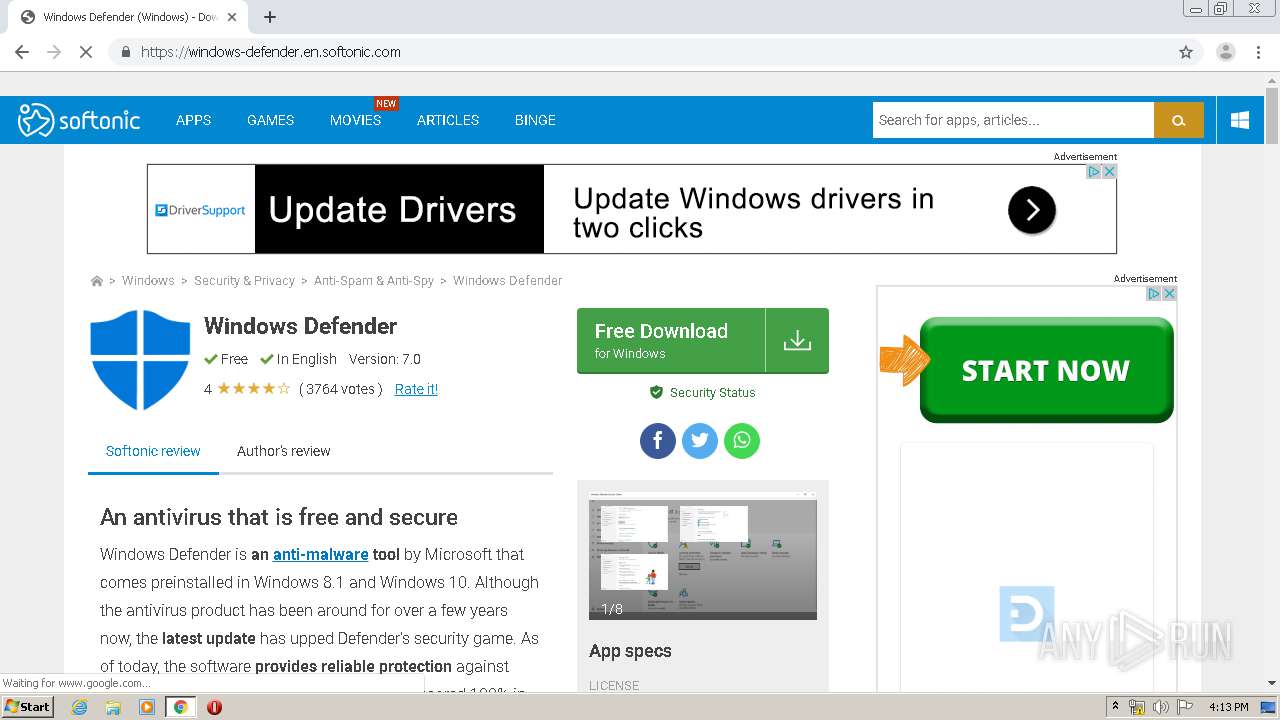Share on Facebook
Image resolution: width=1280 pixels, height=720 pixels.
pos(658,440)
